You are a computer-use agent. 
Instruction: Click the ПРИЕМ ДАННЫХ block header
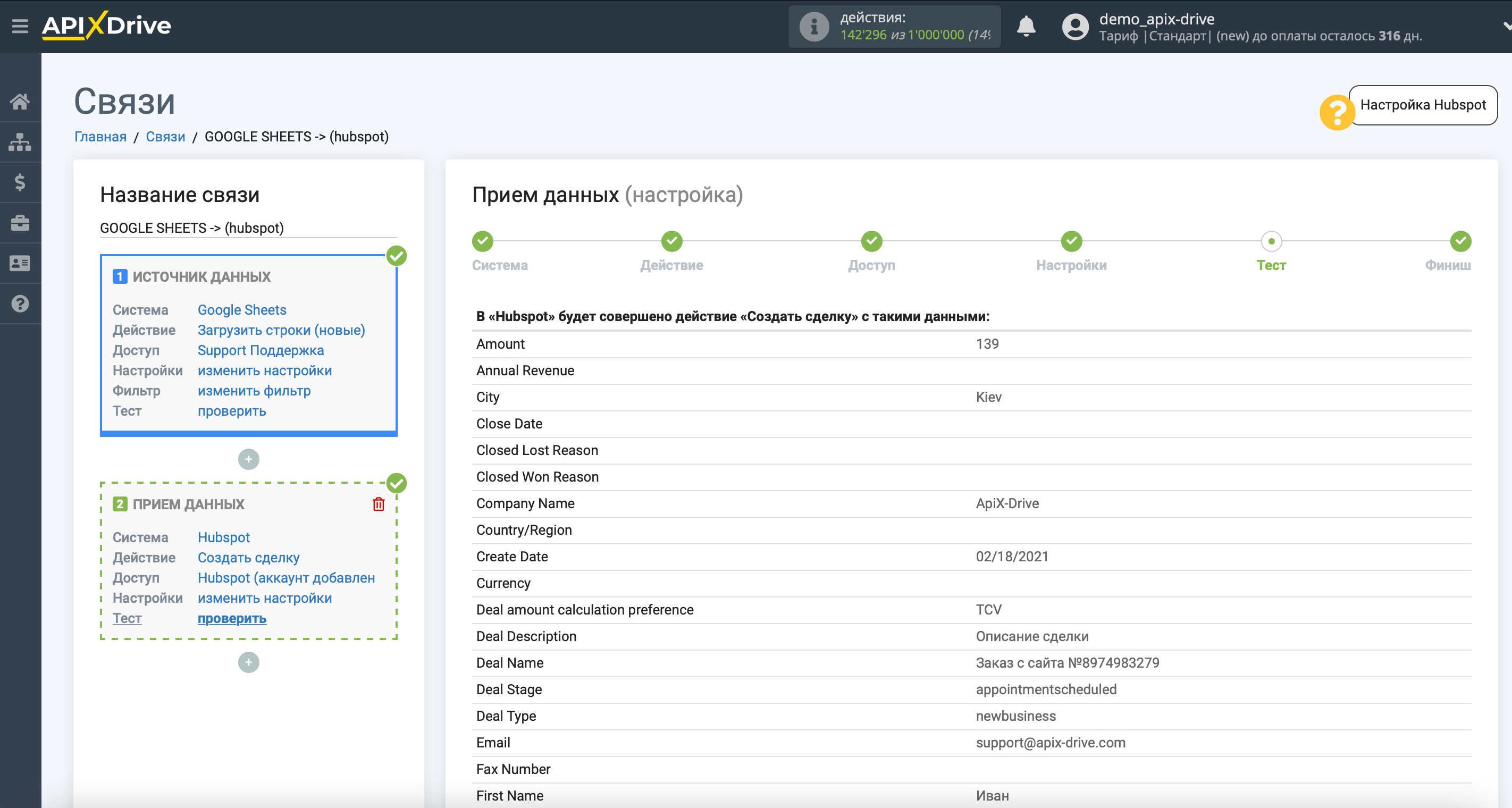click(x=188, y=504)
